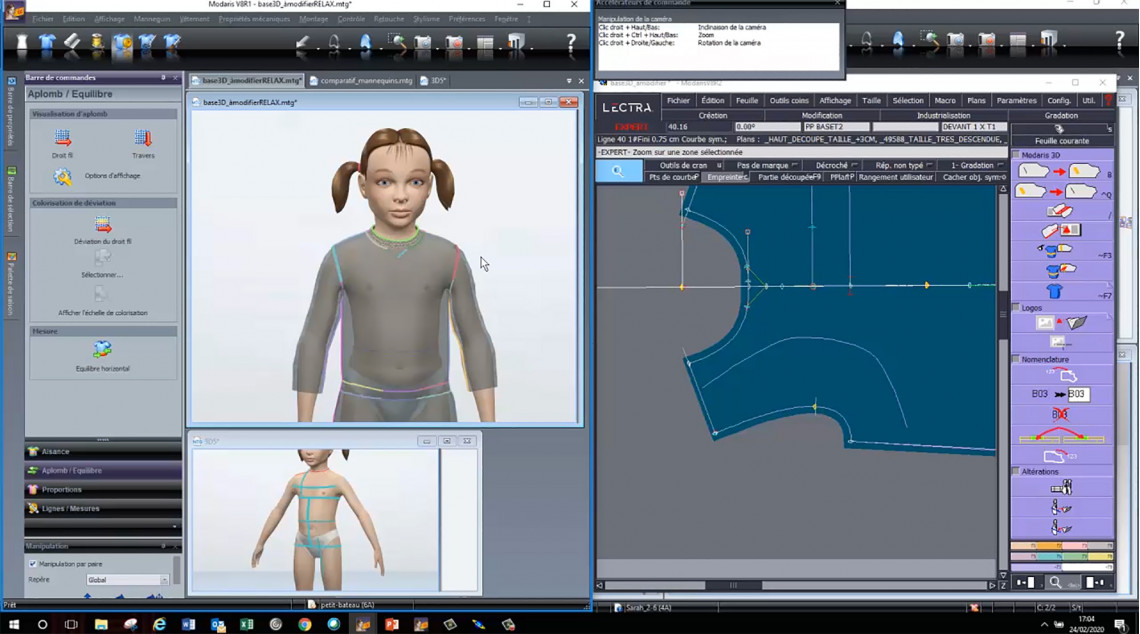Screen dimensions: 1140x634
Task: Toggle the Modaris 3D section checkbox
Action: tap(1016, 155)
